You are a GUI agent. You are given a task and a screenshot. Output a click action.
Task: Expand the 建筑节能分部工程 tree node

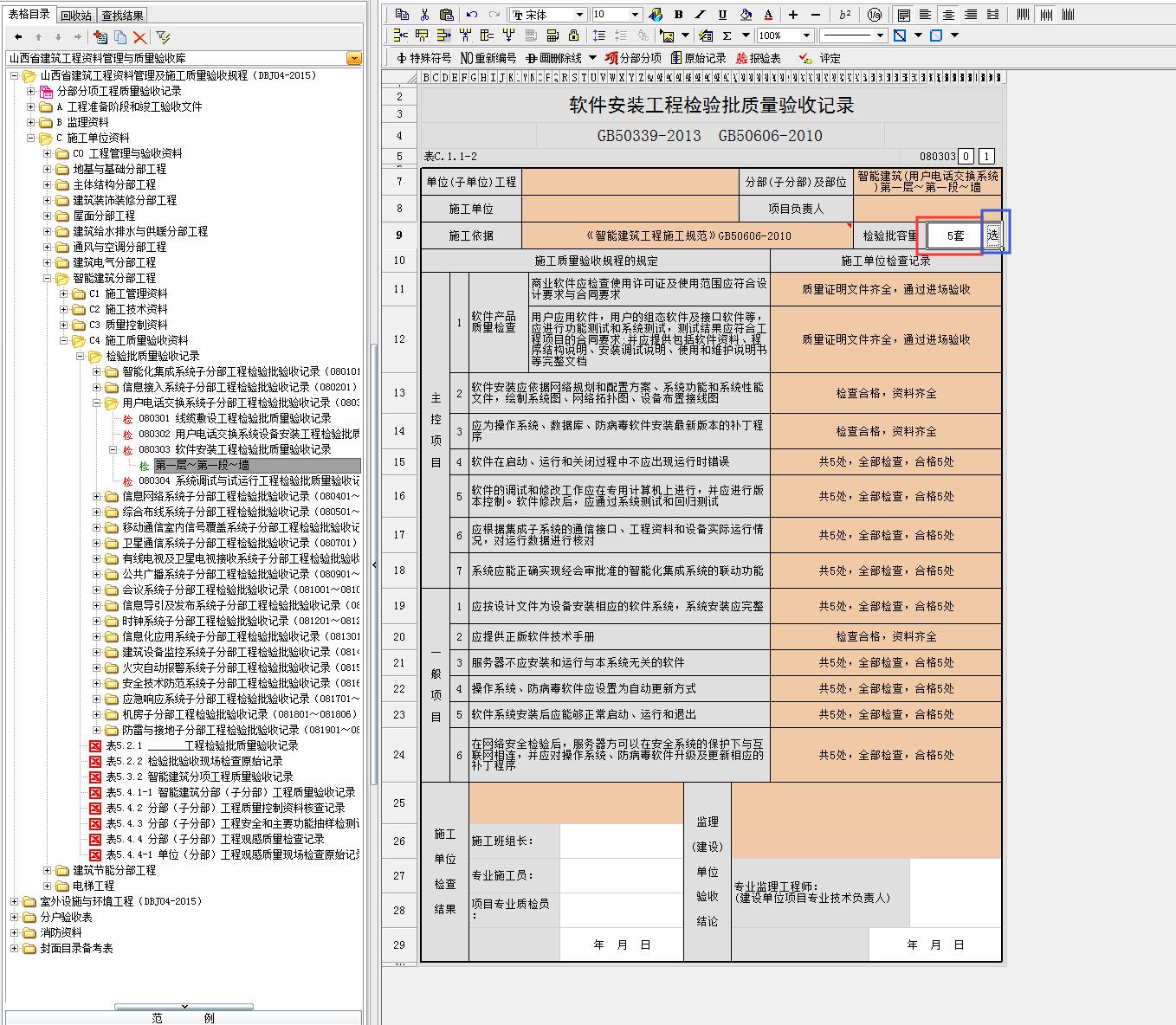(48, 870)
